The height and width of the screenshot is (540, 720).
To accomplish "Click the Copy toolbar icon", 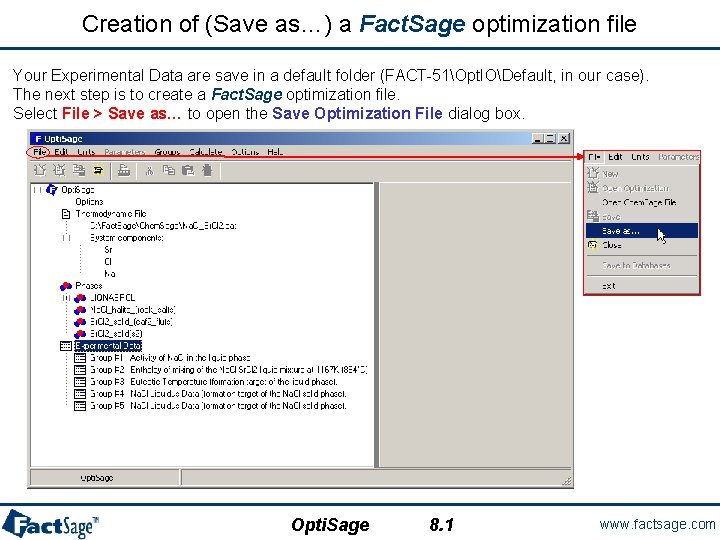I will (x=169, y=170).
